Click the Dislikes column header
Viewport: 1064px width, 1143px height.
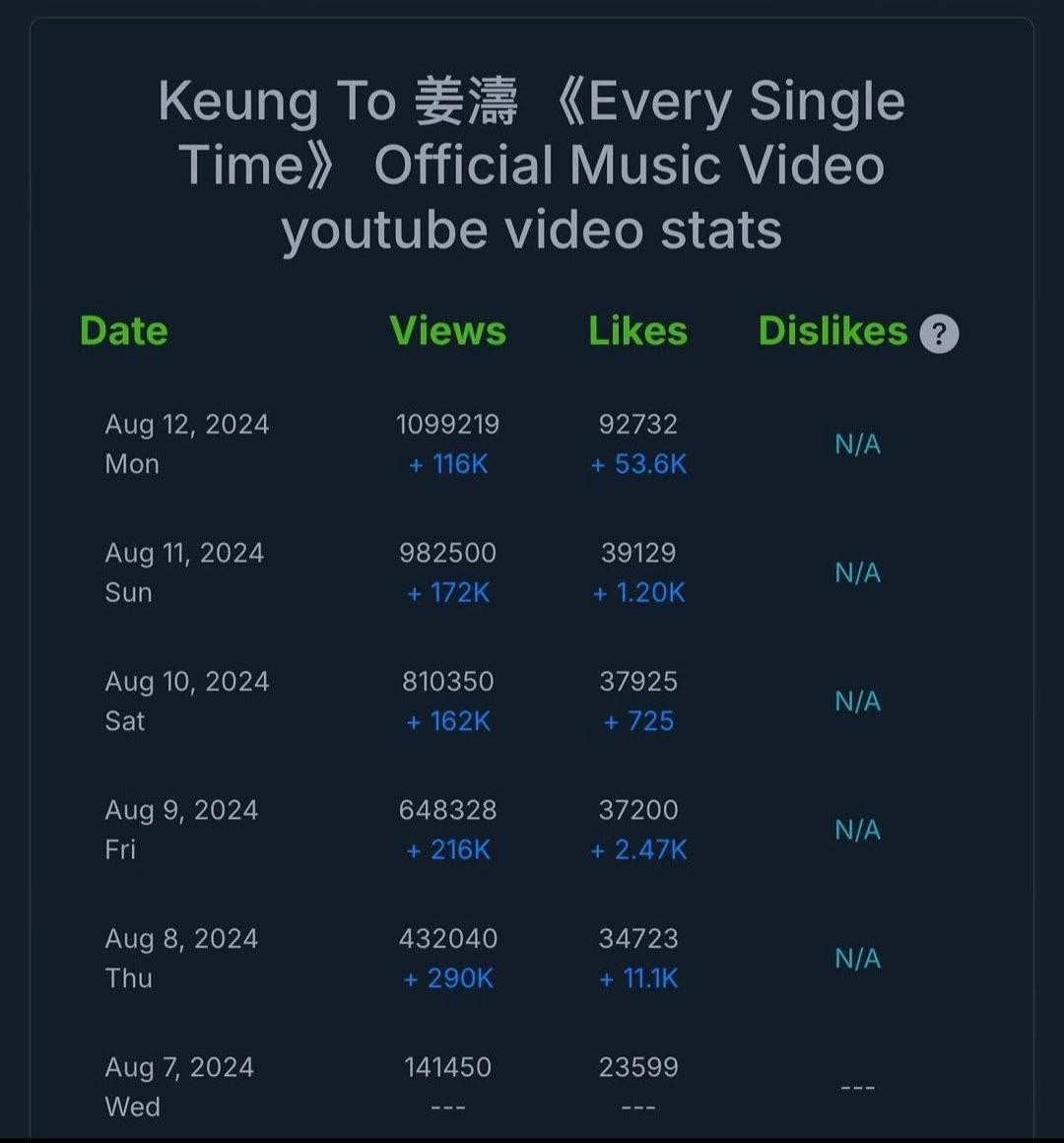[833, 331]
